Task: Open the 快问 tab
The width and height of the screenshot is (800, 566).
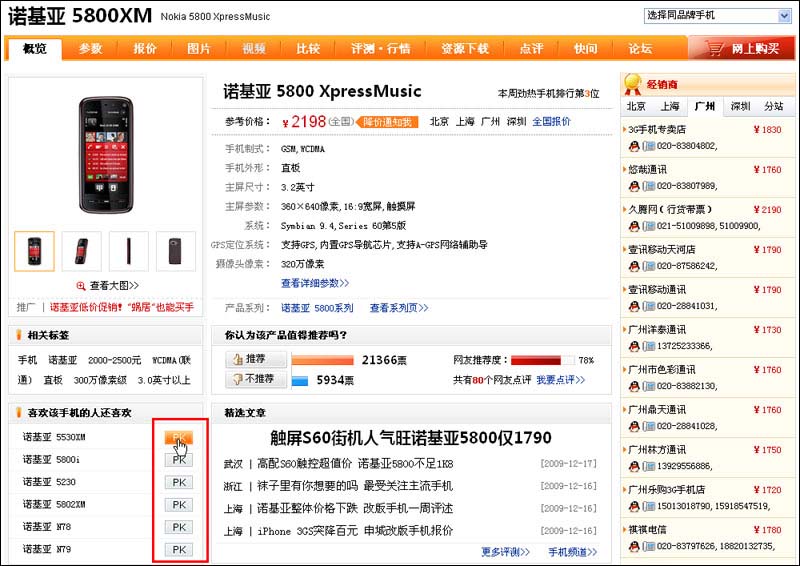Action: point(585,48)
